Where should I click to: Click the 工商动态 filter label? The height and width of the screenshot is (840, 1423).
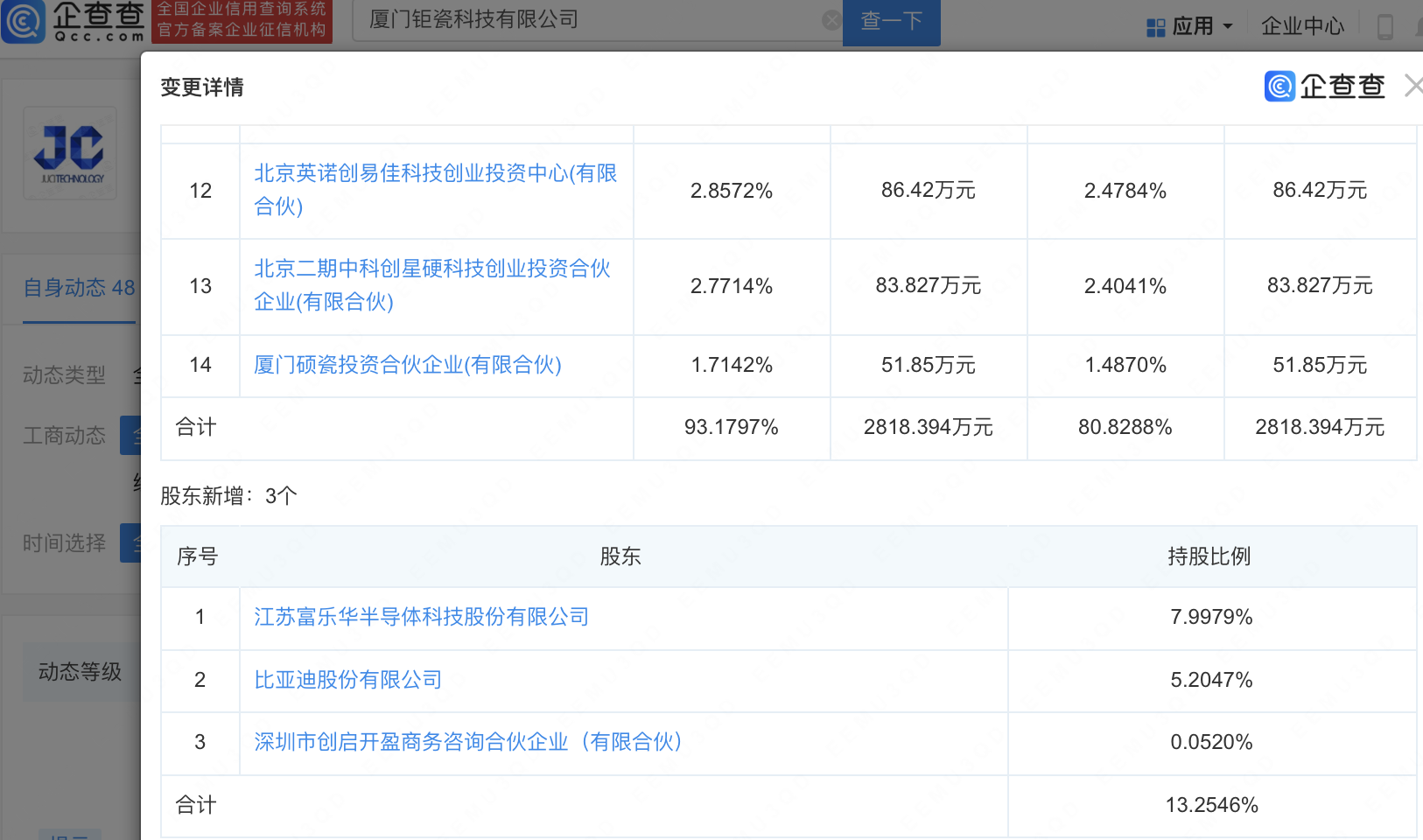pyautogui.click(x=65, y=436)
